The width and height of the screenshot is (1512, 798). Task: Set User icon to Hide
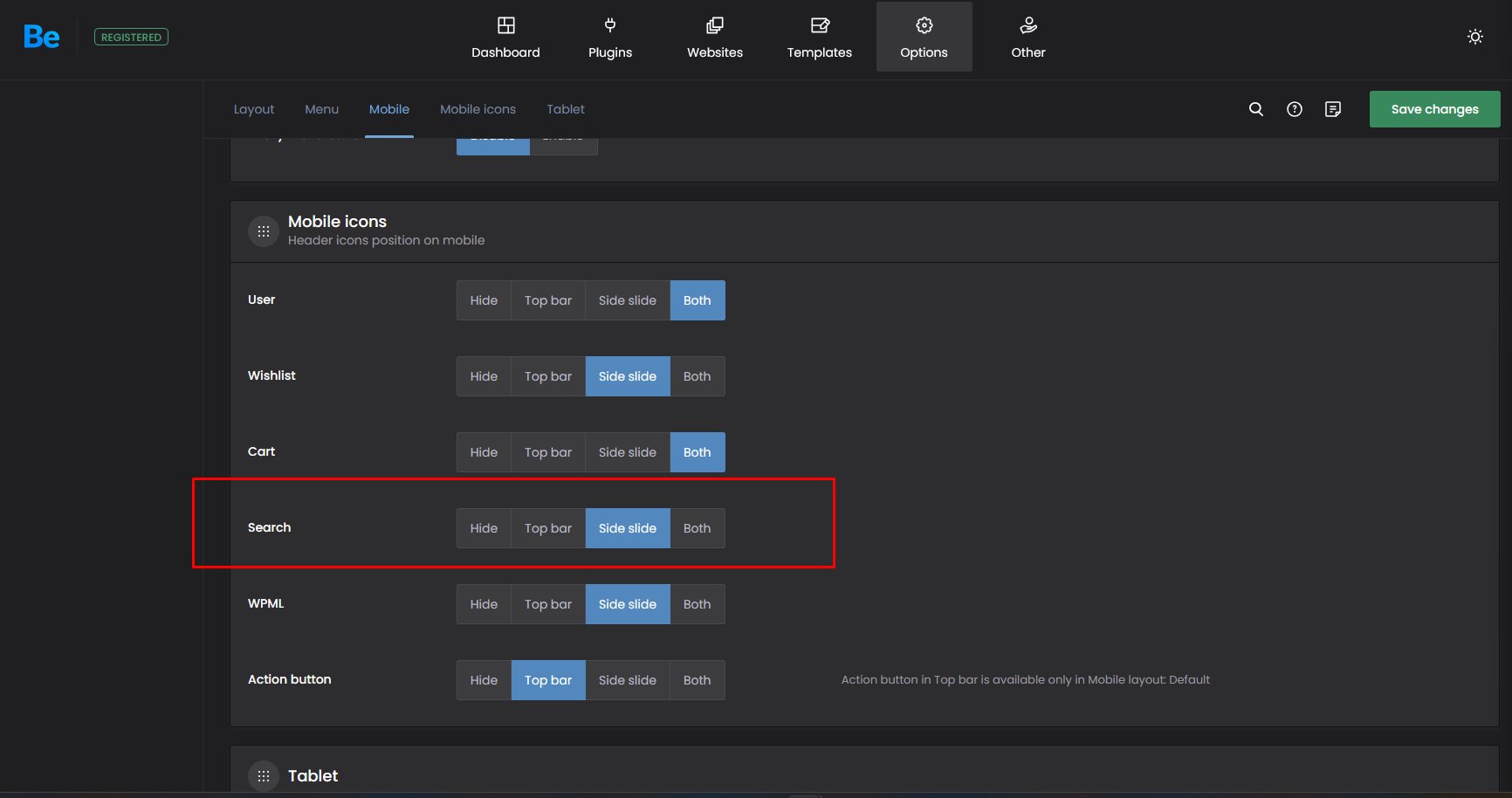pos(484,300)
